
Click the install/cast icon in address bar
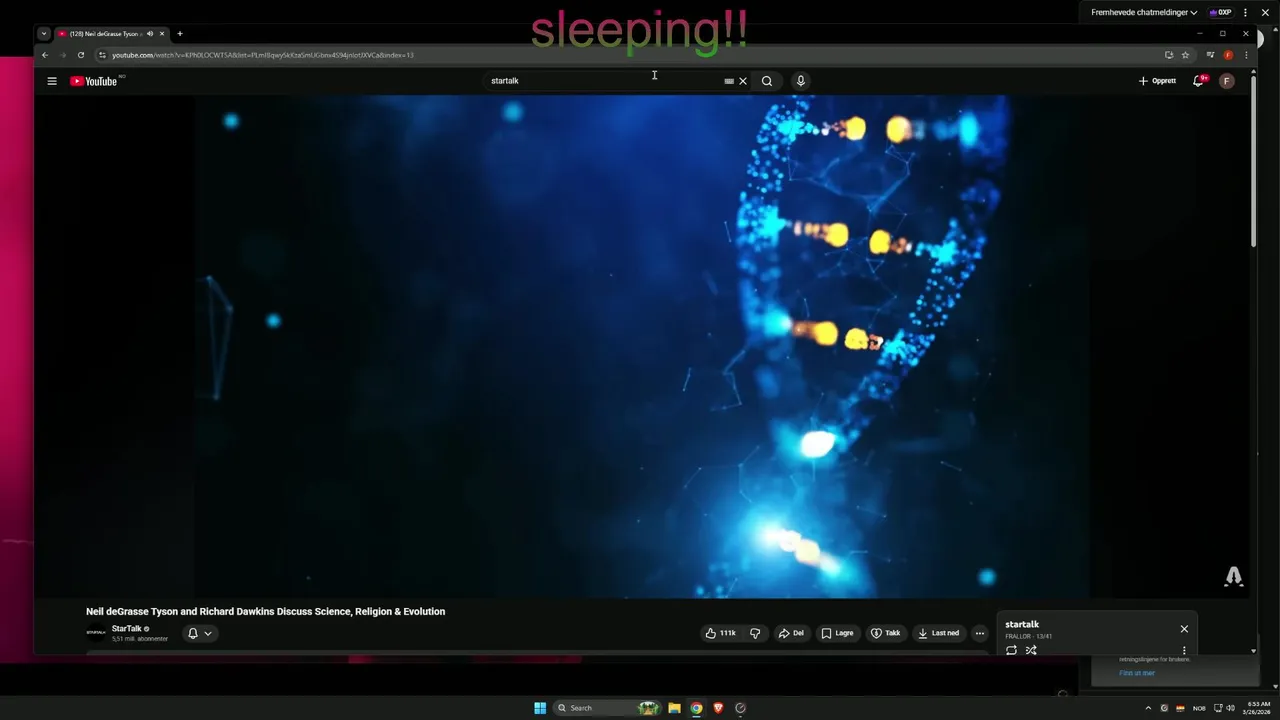1169,55
